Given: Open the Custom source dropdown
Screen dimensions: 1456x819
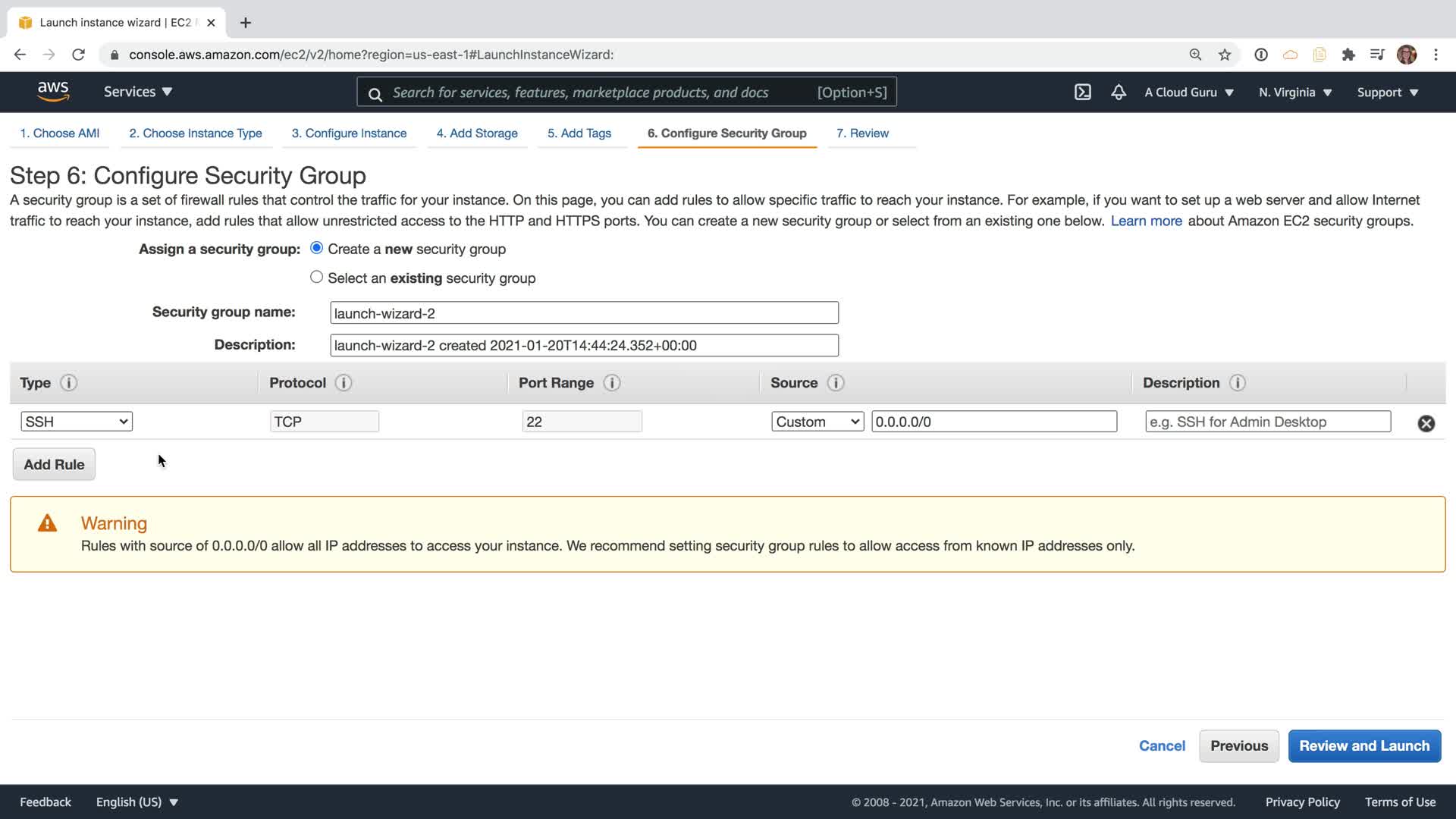Looking at the screenshot, I should point(817,422).
